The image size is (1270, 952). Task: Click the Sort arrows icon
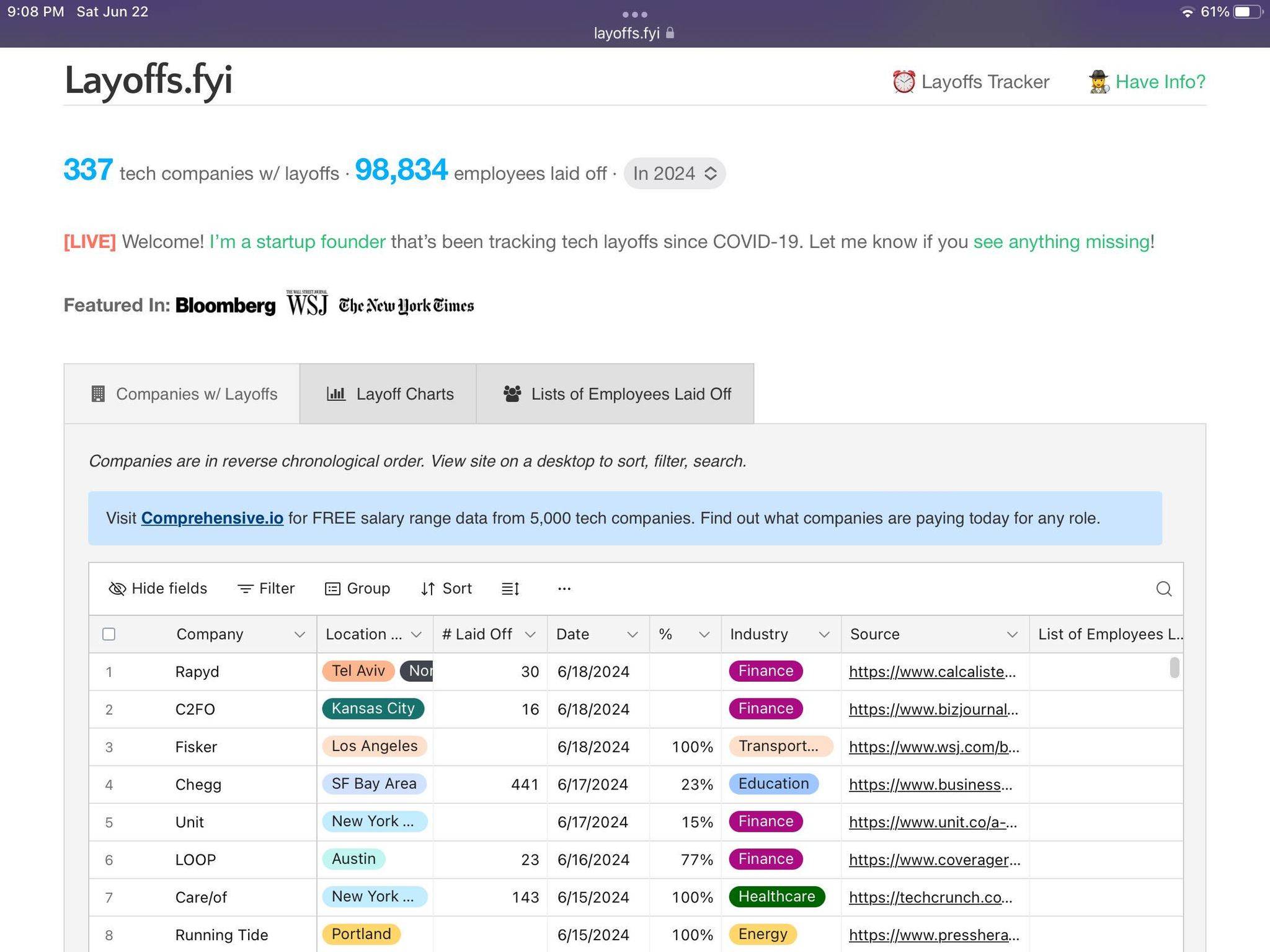[428, 589]
